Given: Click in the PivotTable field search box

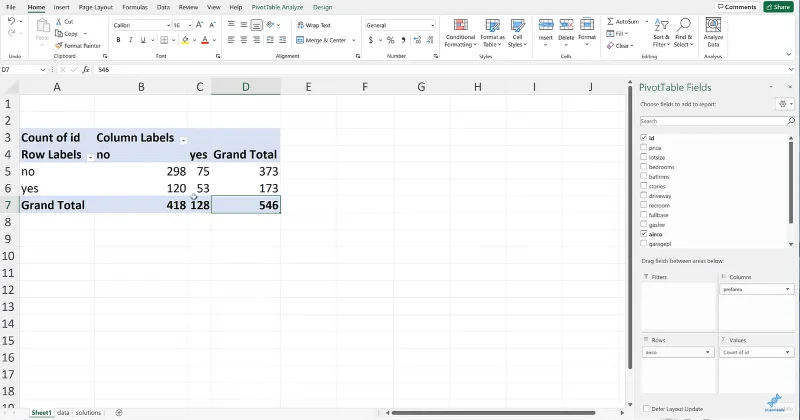Looking at the screenshot, I should point(714,121).
